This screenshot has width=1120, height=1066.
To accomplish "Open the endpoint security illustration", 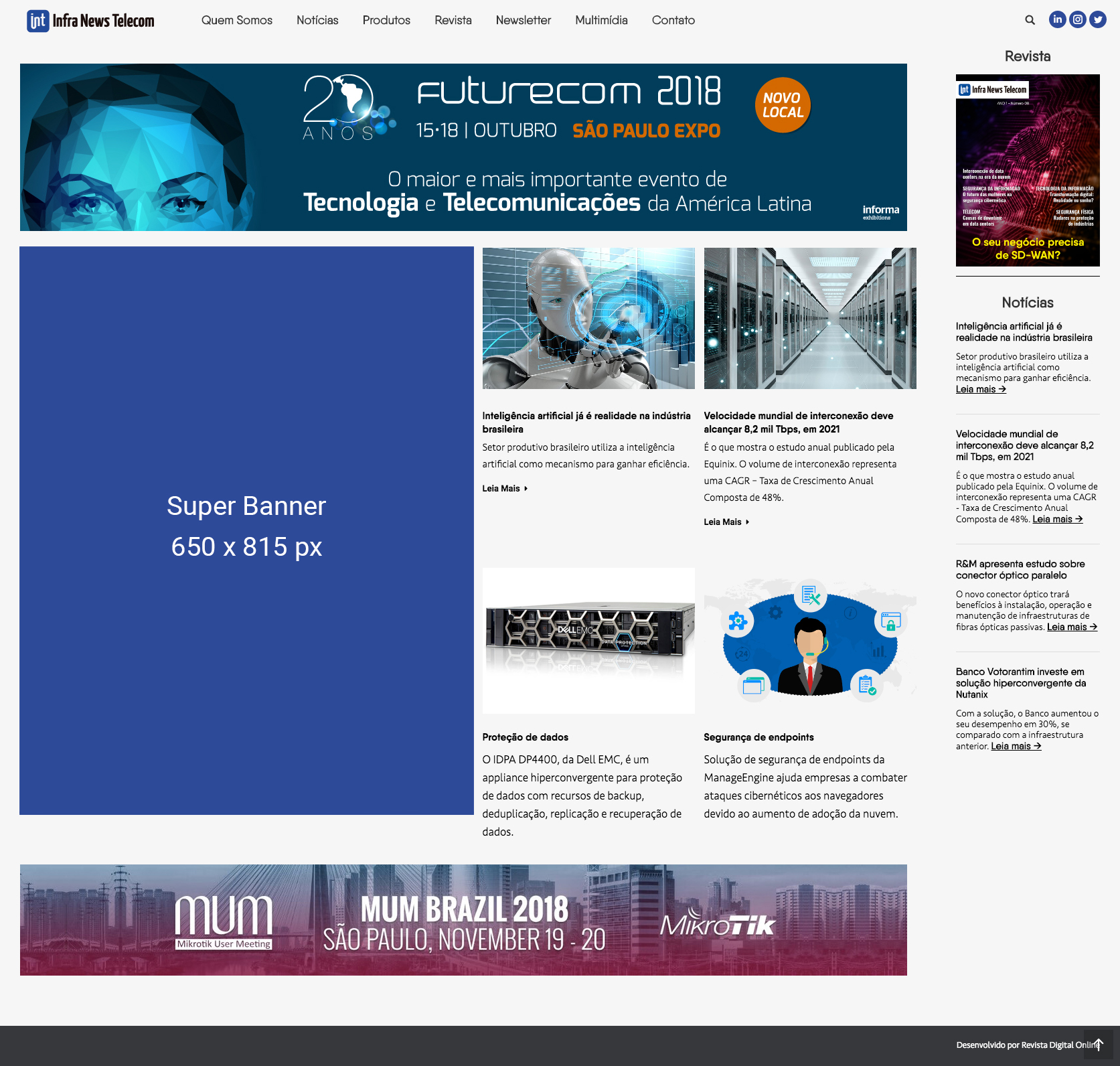I will point(810,641).
